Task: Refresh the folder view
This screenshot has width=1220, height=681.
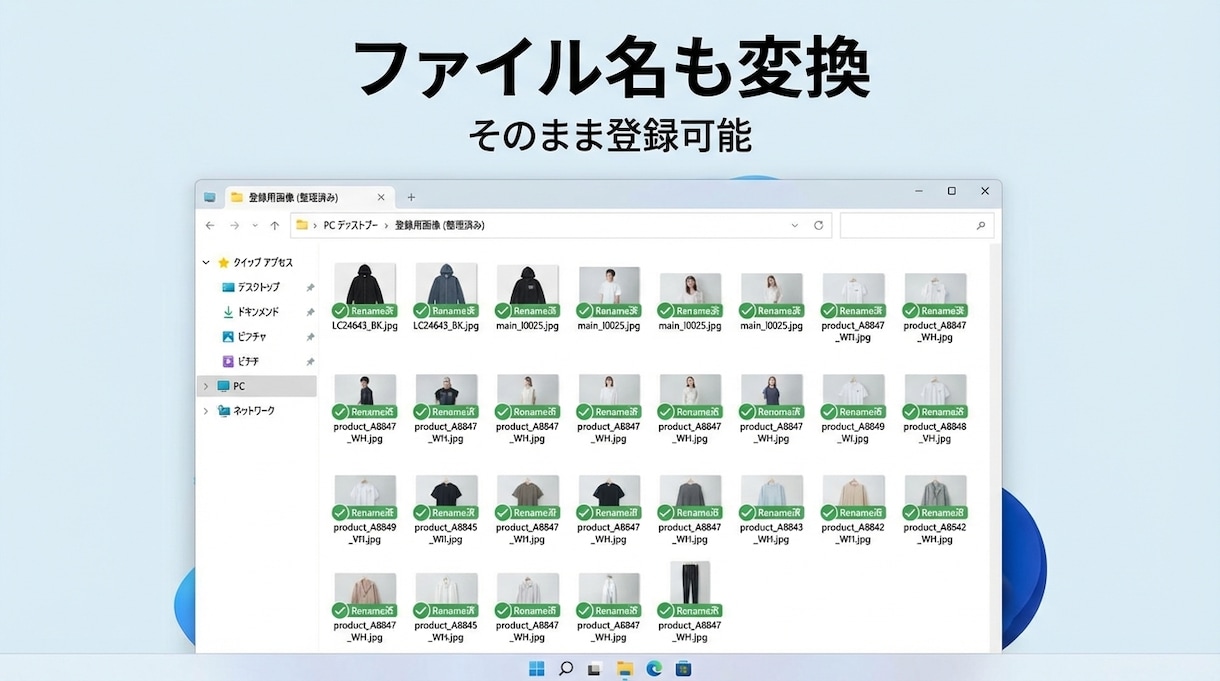Action: click(819, 226)
